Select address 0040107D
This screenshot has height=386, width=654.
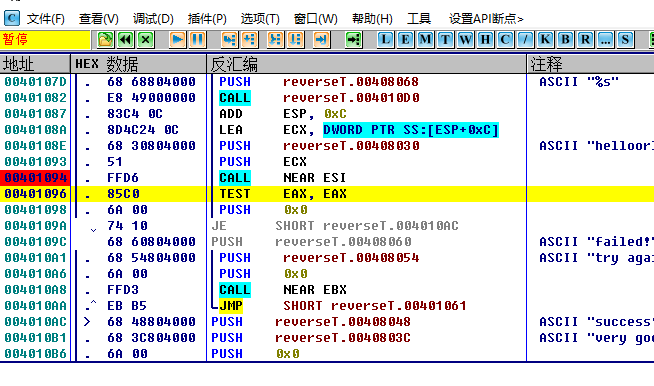point(35,82)
